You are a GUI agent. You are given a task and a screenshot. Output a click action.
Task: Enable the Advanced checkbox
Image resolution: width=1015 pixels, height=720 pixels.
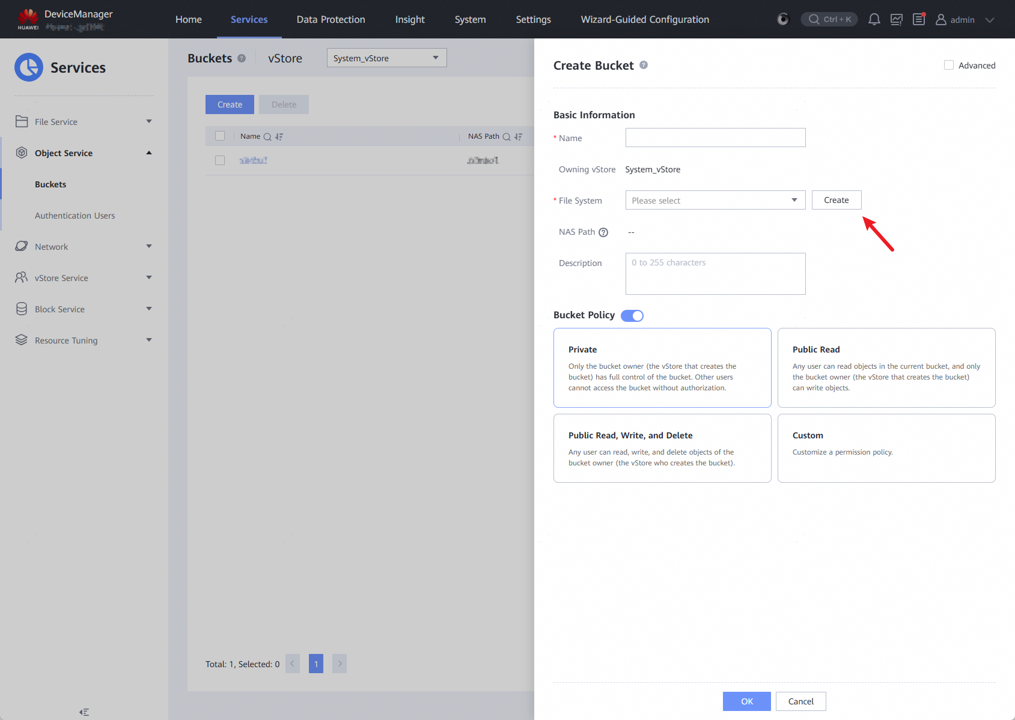(x=949, y=65)
